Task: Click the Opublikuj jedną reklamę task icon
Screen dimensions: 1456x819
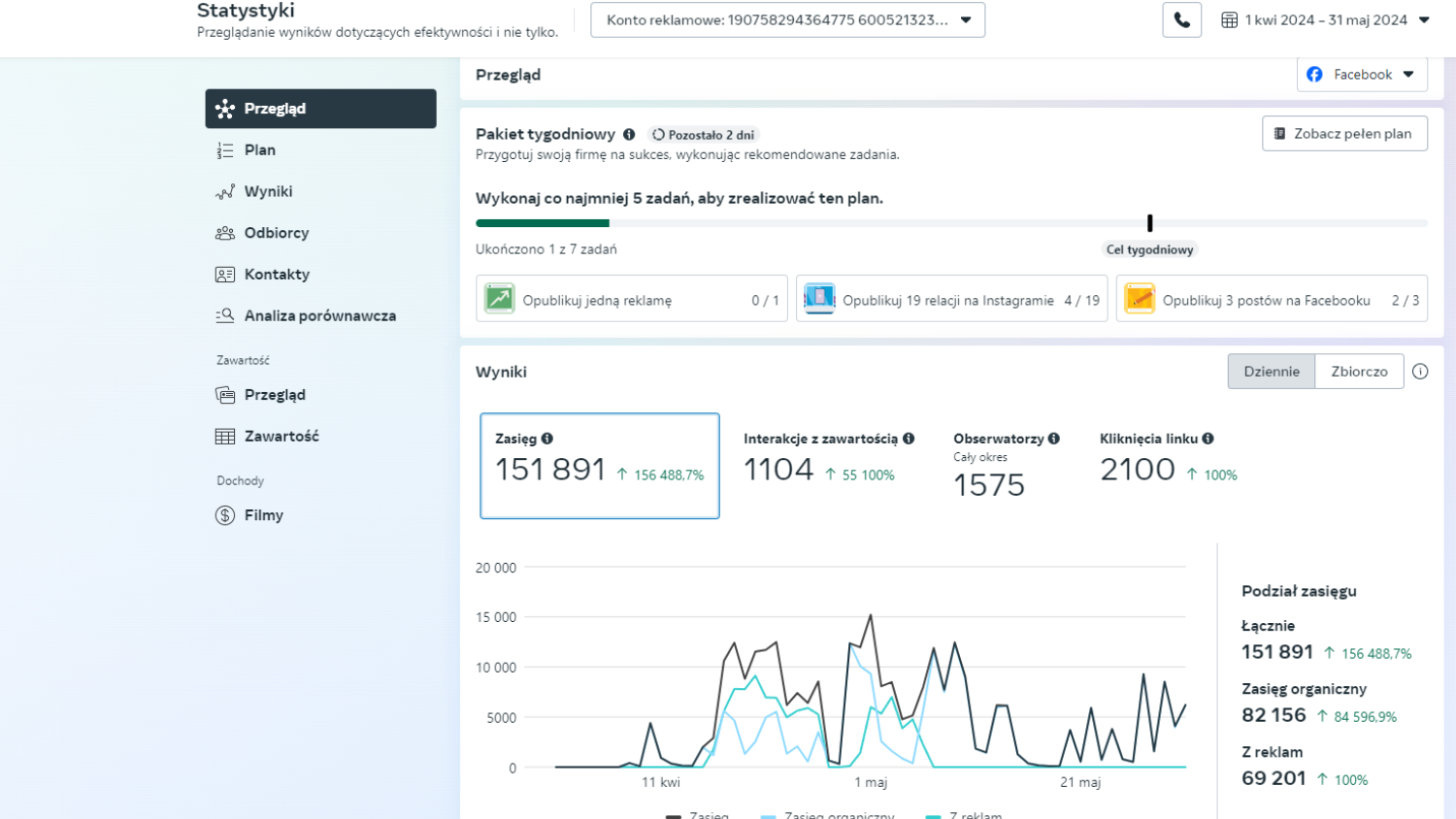Action: (x=499, y=299)
